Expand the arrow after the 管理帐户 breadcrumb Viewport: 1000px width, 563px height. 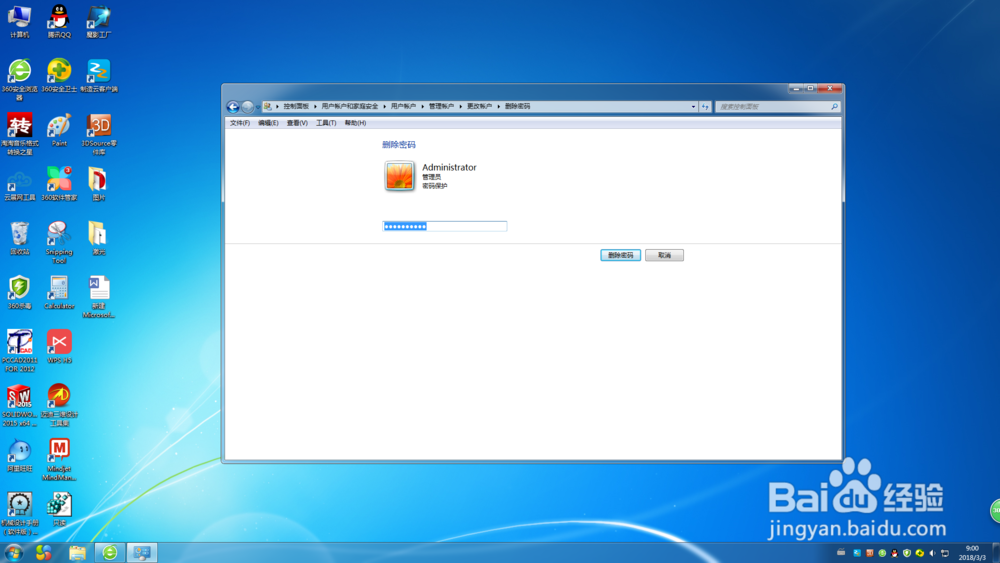tap(460, 106)
